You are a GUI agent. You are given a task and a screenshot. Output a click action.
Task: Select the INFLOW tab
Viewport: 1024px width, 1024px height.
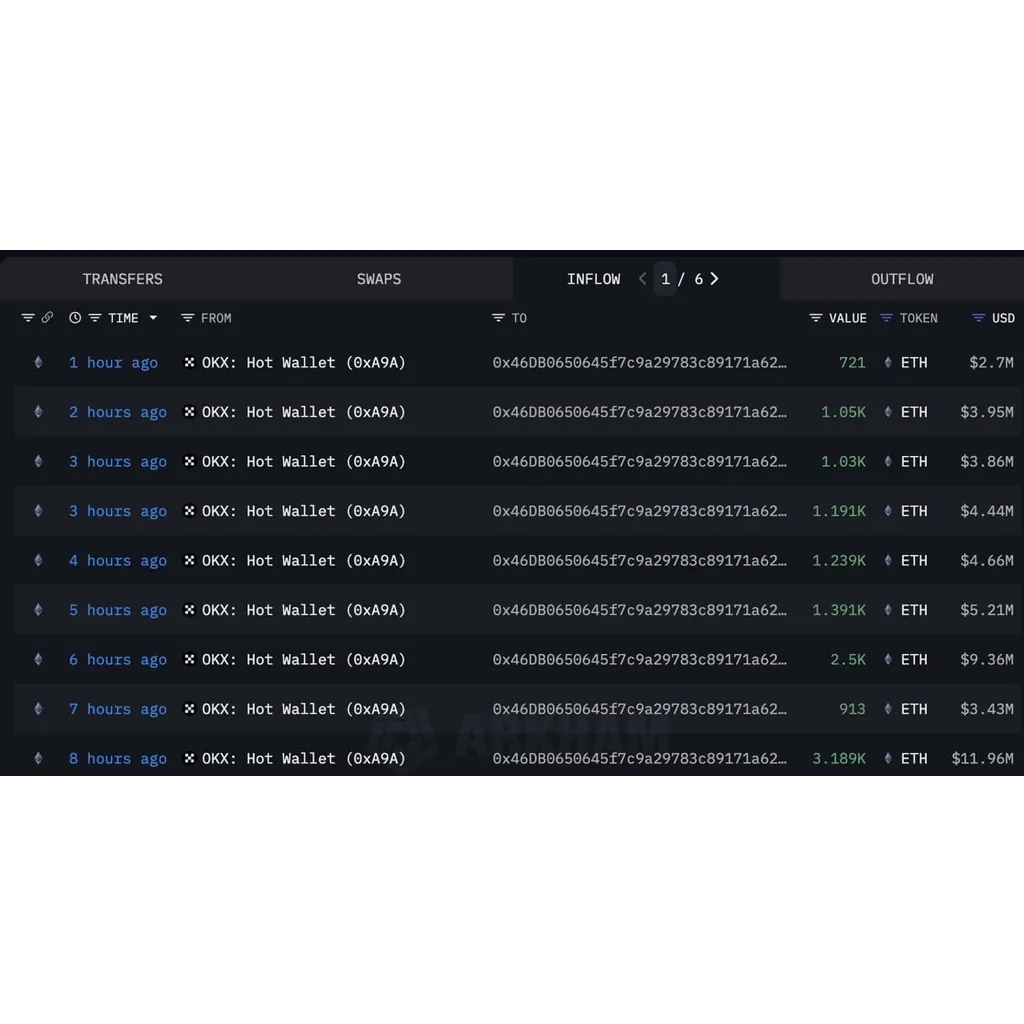(x=594, y=279)
